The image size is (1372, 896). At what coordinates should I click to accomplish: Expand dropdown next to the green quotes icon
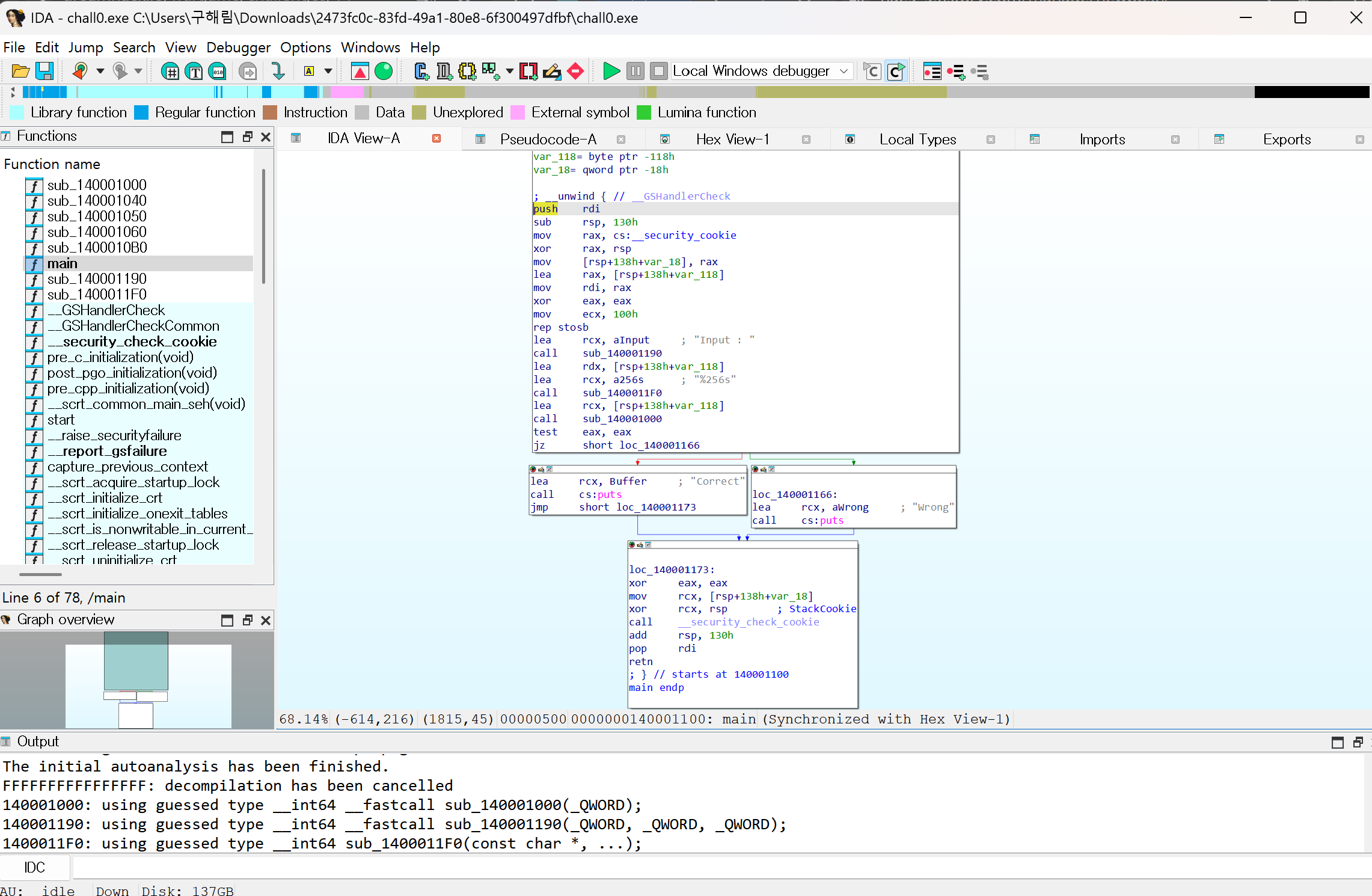(x=510, y=72)
